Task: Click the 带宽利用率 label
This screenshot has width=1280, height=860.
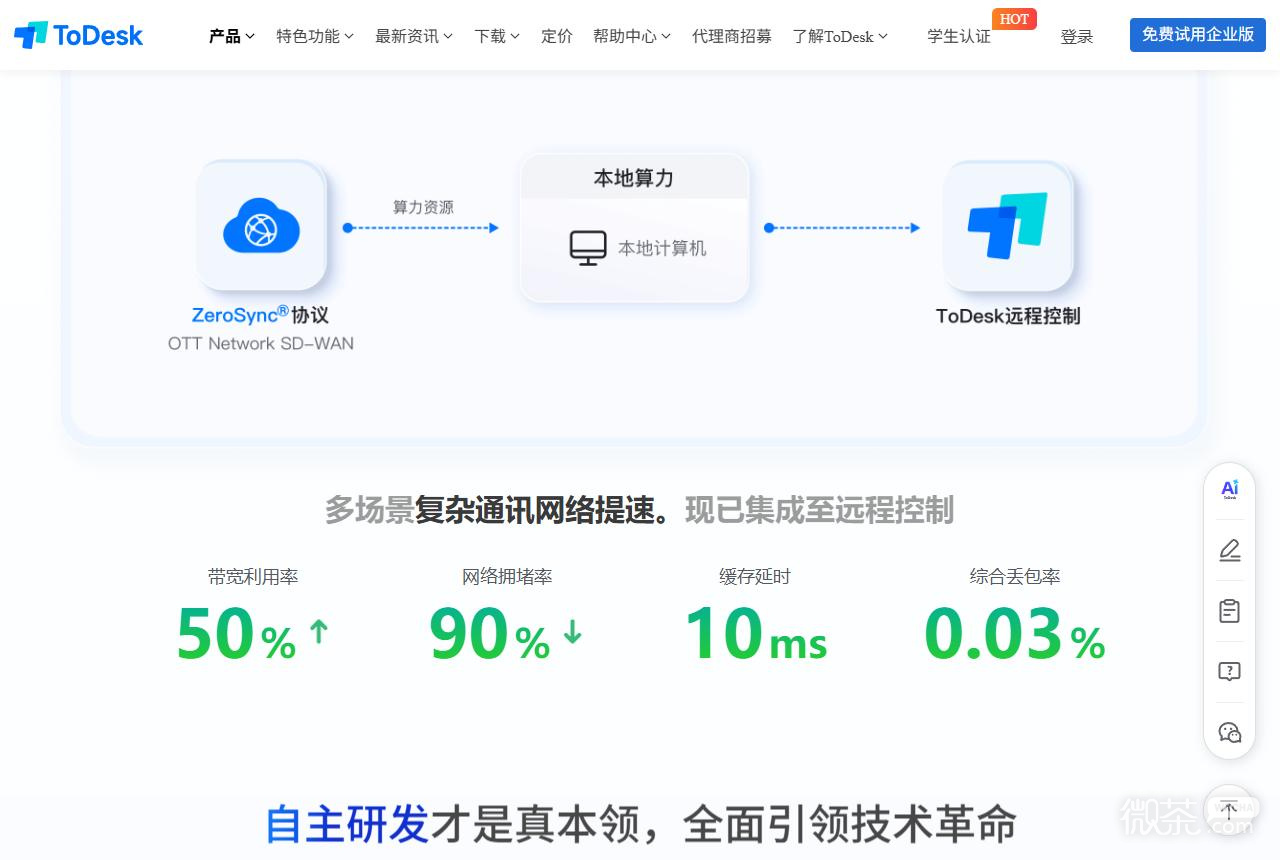Action: tap(253, 576)
